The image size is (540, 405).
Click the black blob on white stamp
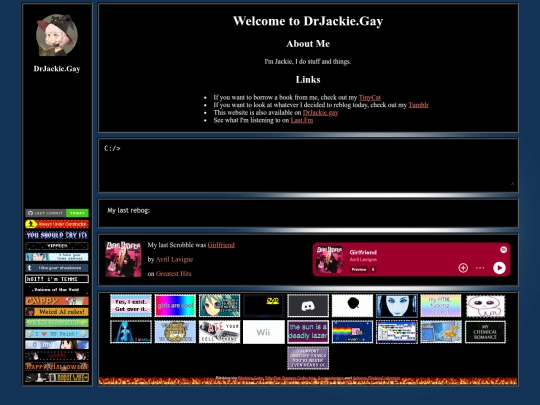tap(352, 305)
